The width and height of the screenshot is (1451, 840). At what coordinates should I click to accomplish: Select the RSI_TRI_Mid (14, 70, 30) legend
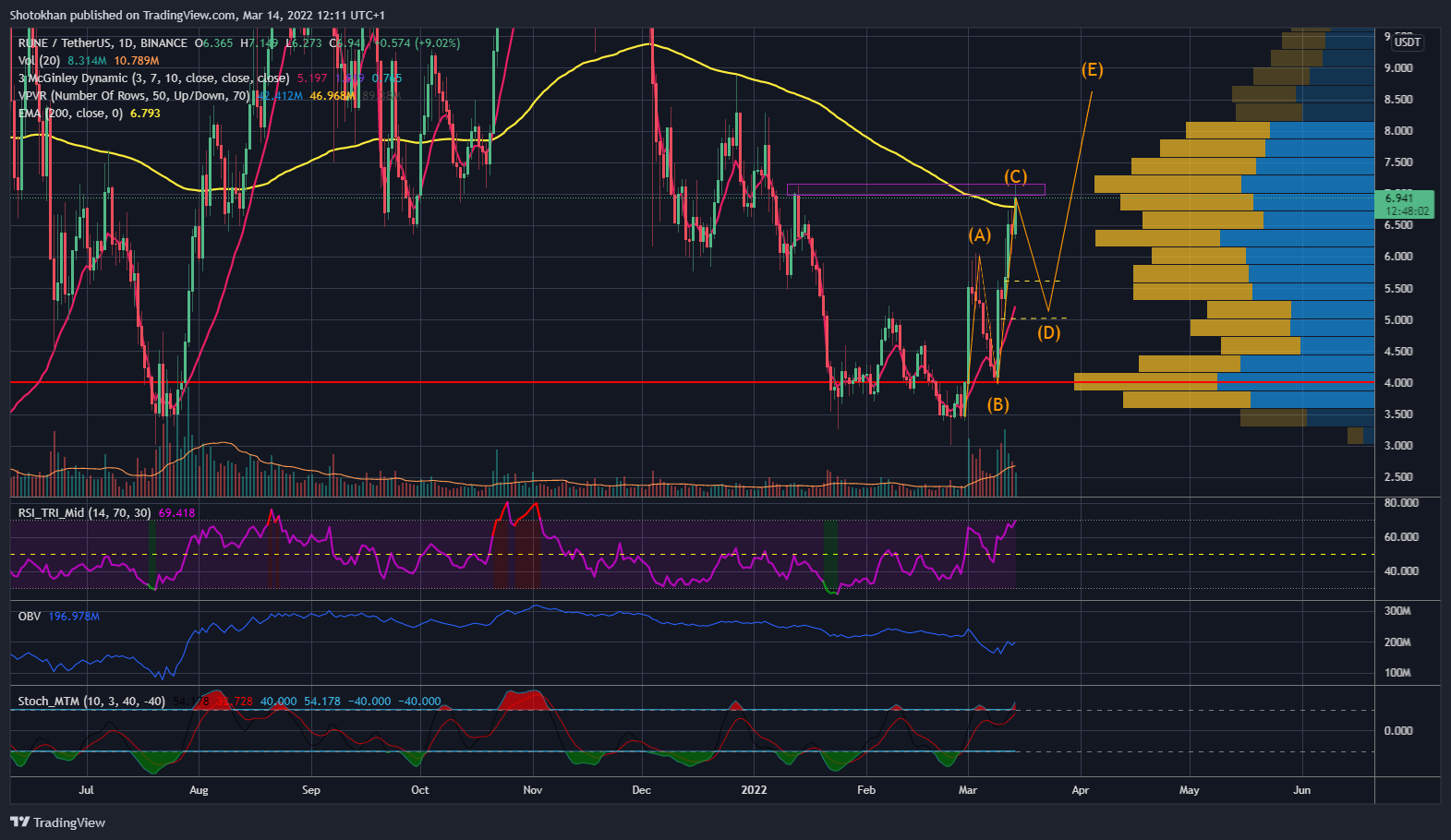tap(84, 513)
